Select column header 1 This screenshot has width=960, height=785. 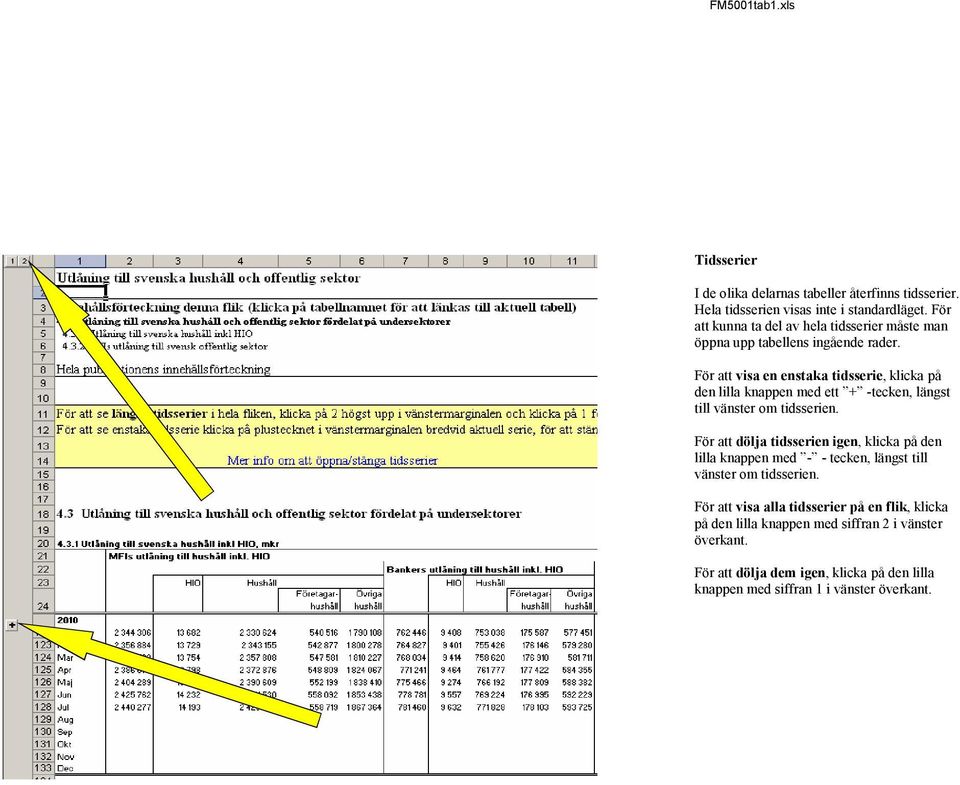80,261
